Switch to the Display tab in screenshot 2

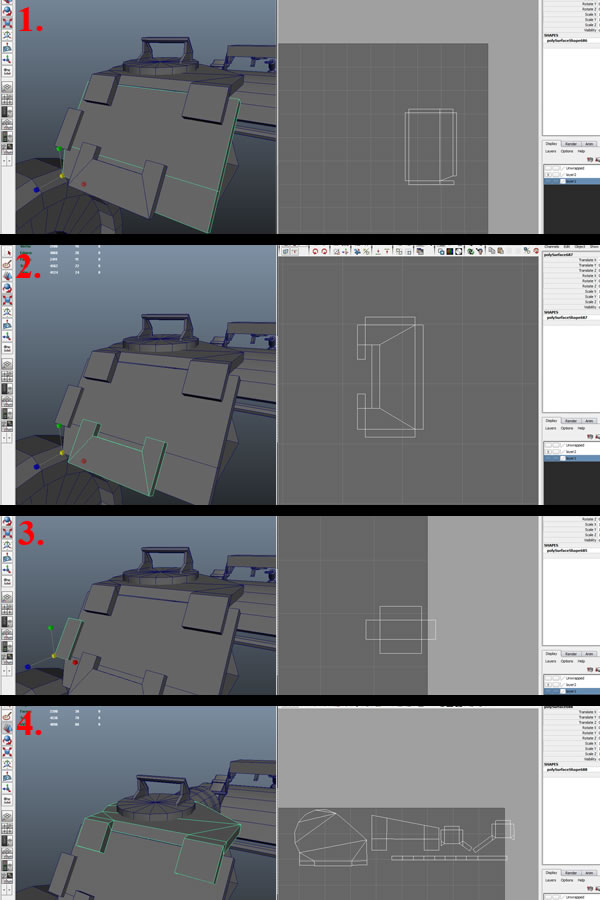click(x=551, y=421)
